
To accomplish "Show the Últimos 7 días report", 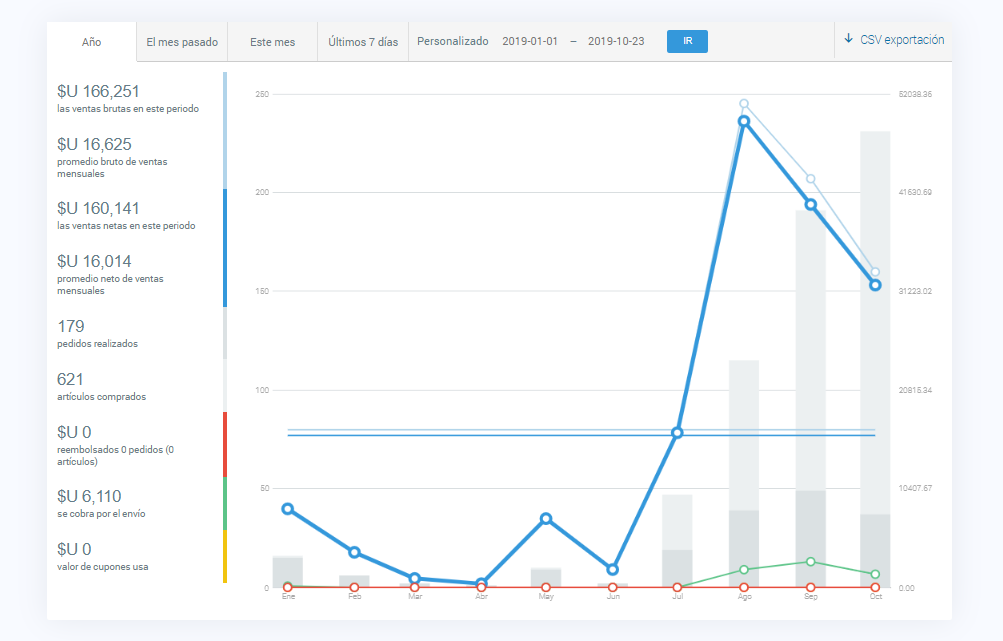I will tap(363, 42).
